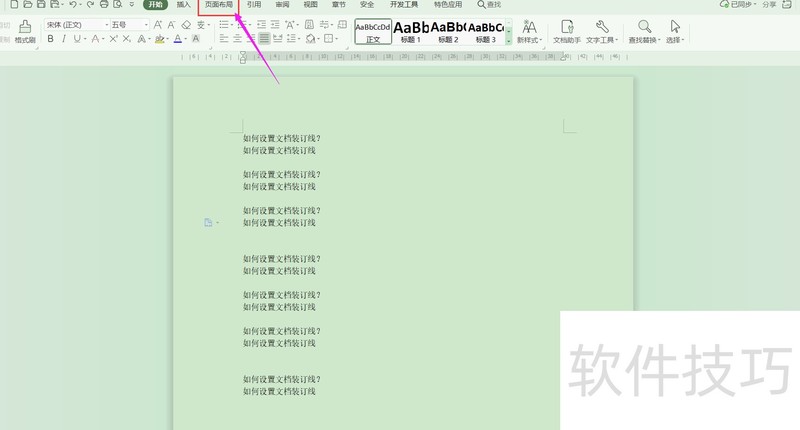The width and height of the screenshot is (800, 430).
Task: Pick paragraph shading fill color
Action: coord(310,38)
